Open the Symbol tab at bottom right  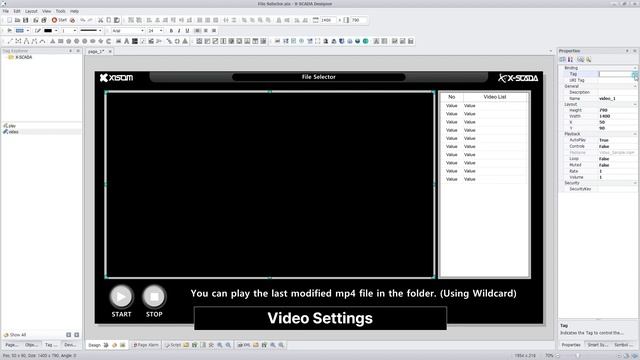[623, 345]
